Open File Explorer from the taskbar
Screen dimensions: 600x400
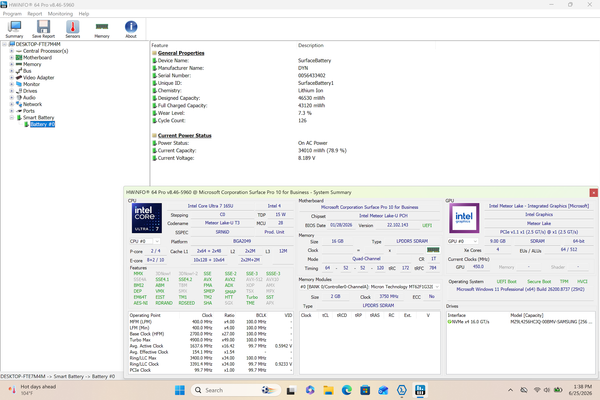tap(328, 390)
